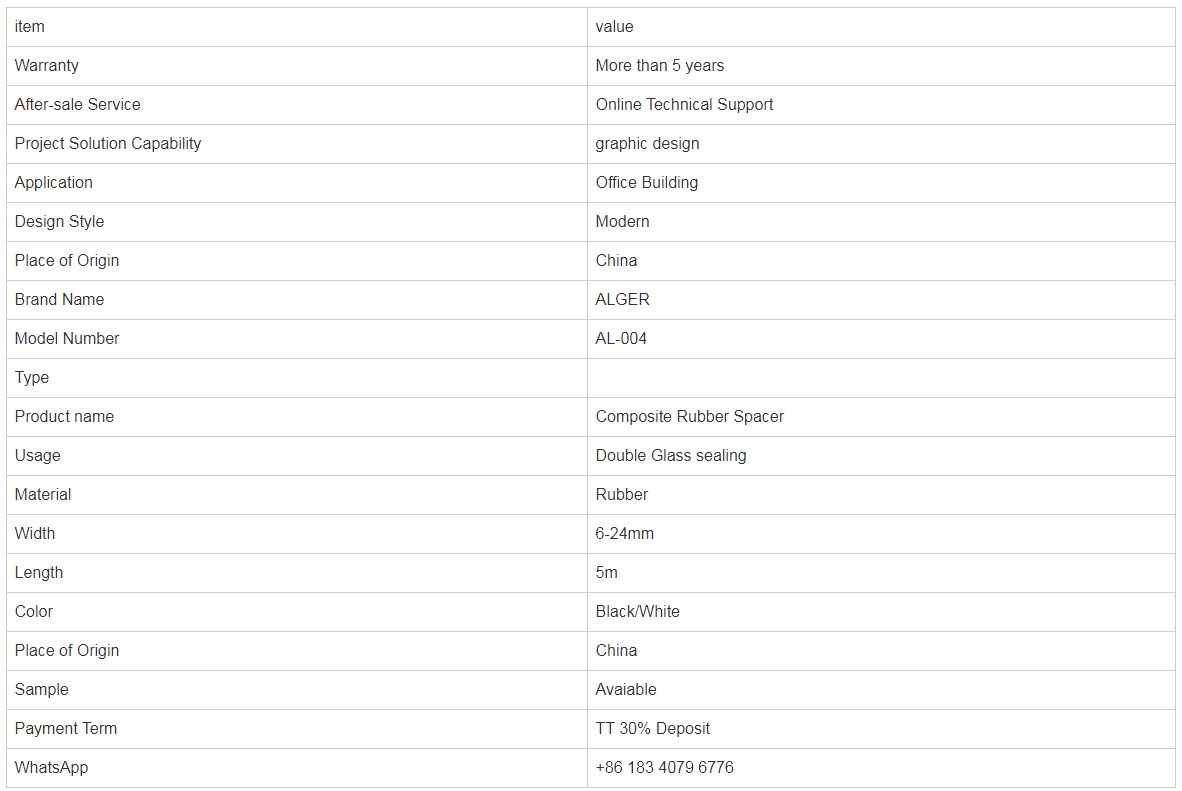
Task: Select the 'Rubber' material value
Action: [x=622, y=495]
